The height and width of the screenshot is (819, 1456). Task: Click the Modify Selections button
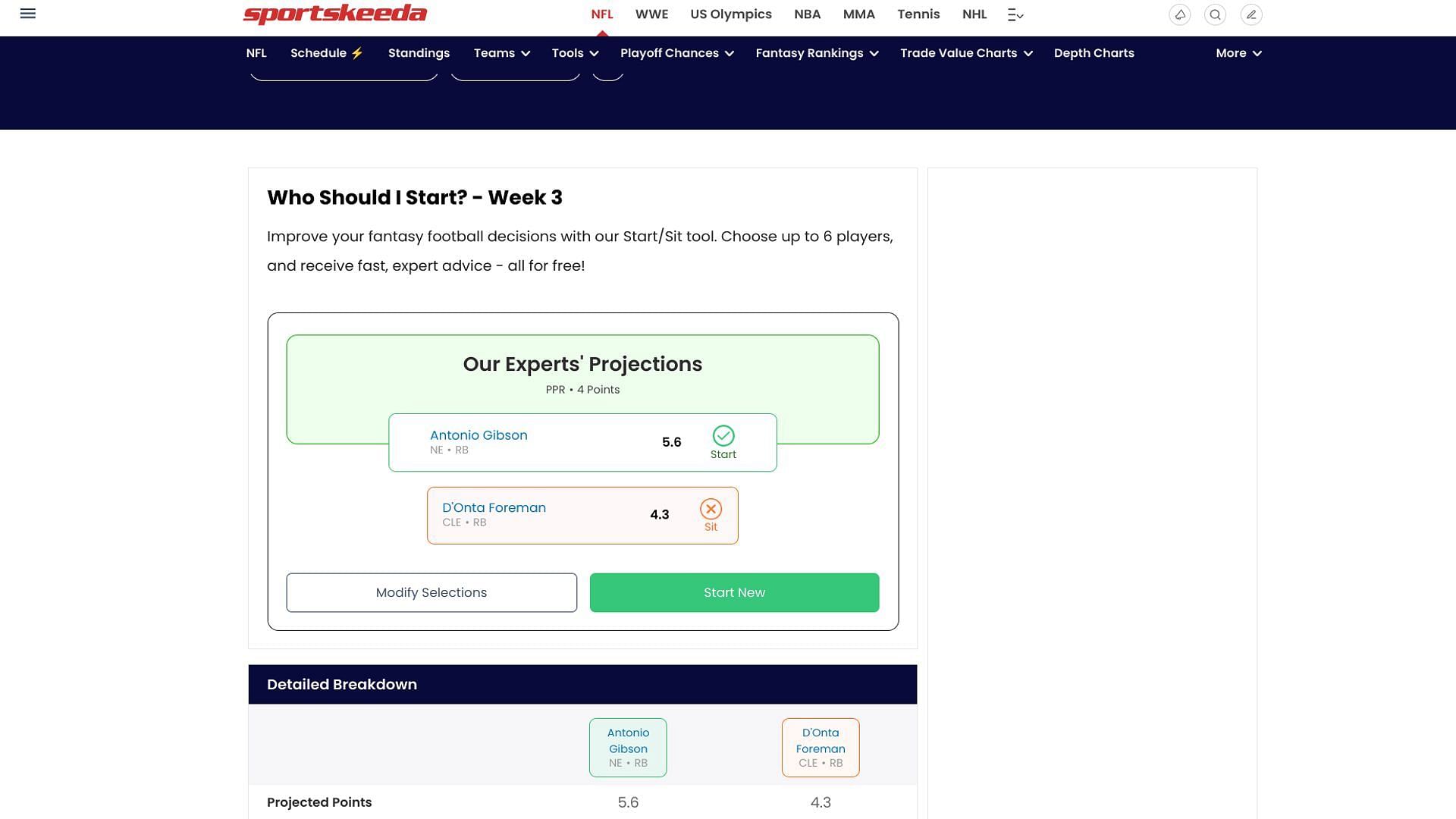coord(431,592)
